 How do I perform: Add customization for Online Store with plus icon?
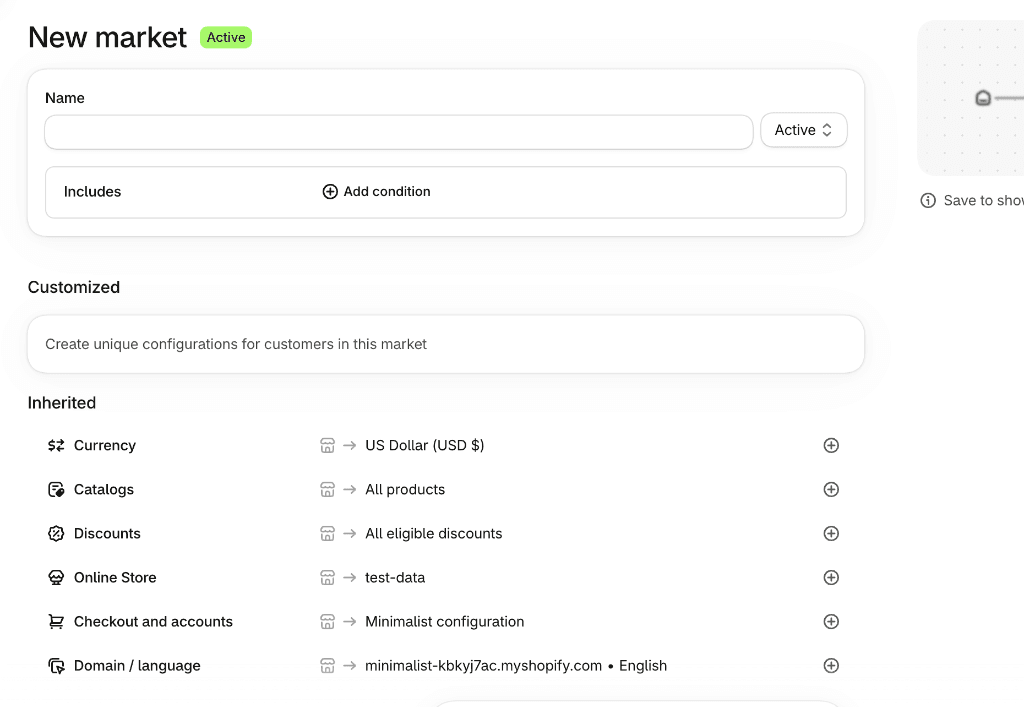pyautogui.click(x=831, y=578)
